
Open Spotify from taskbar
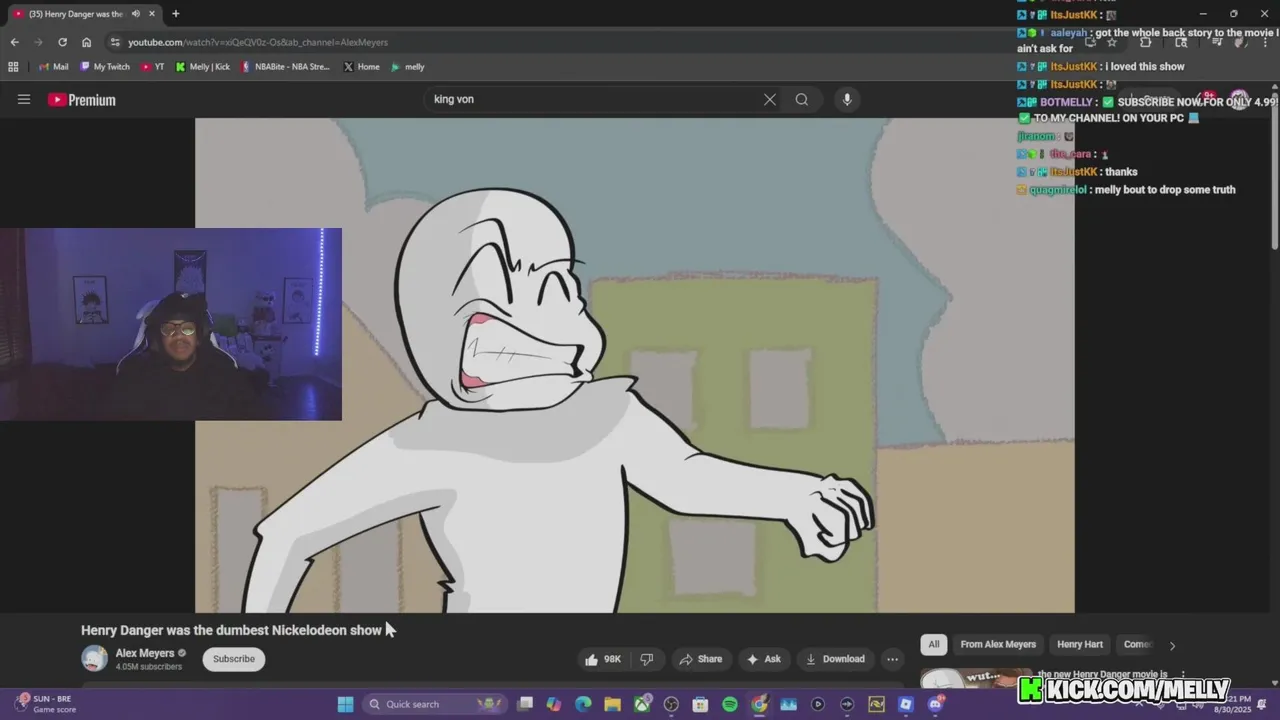(730, 704)
